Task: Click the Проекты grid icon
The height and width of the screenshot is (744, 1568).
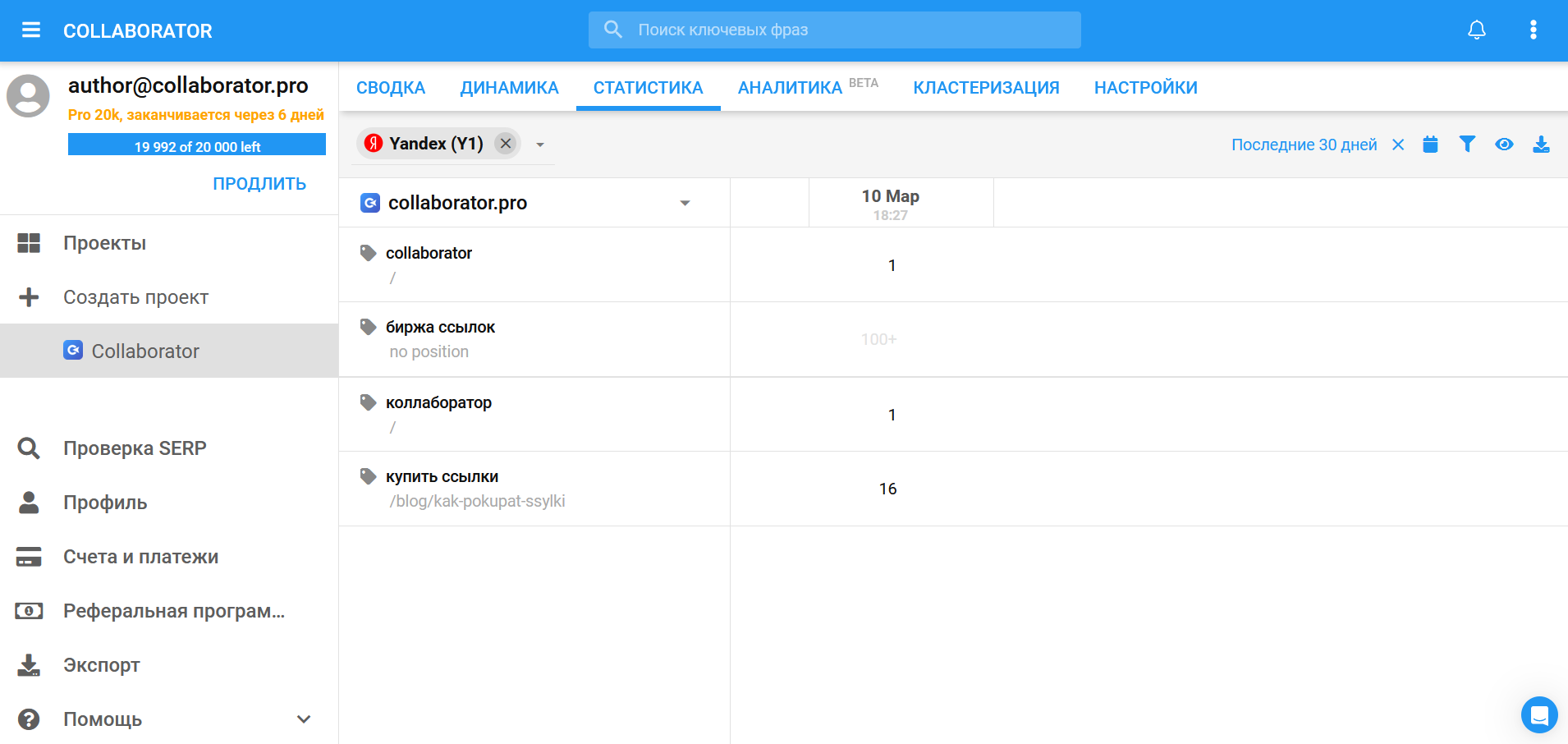Action: tap(29, 243)
